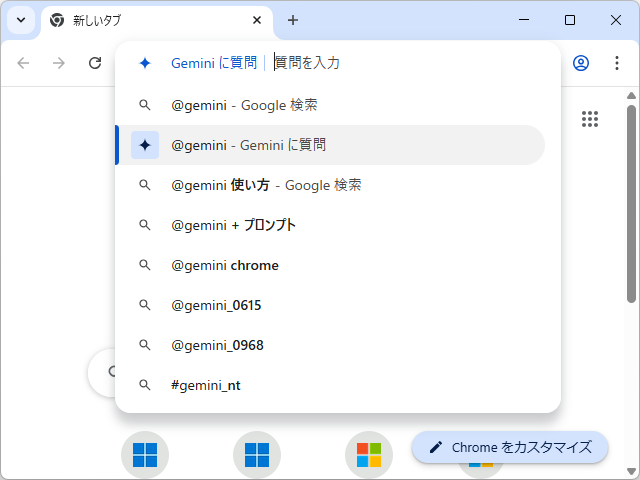This screenshot has height=480, width=640.
Task: Open the colorful Microsoft logo shortcut
Action: [x=369, y=455]
